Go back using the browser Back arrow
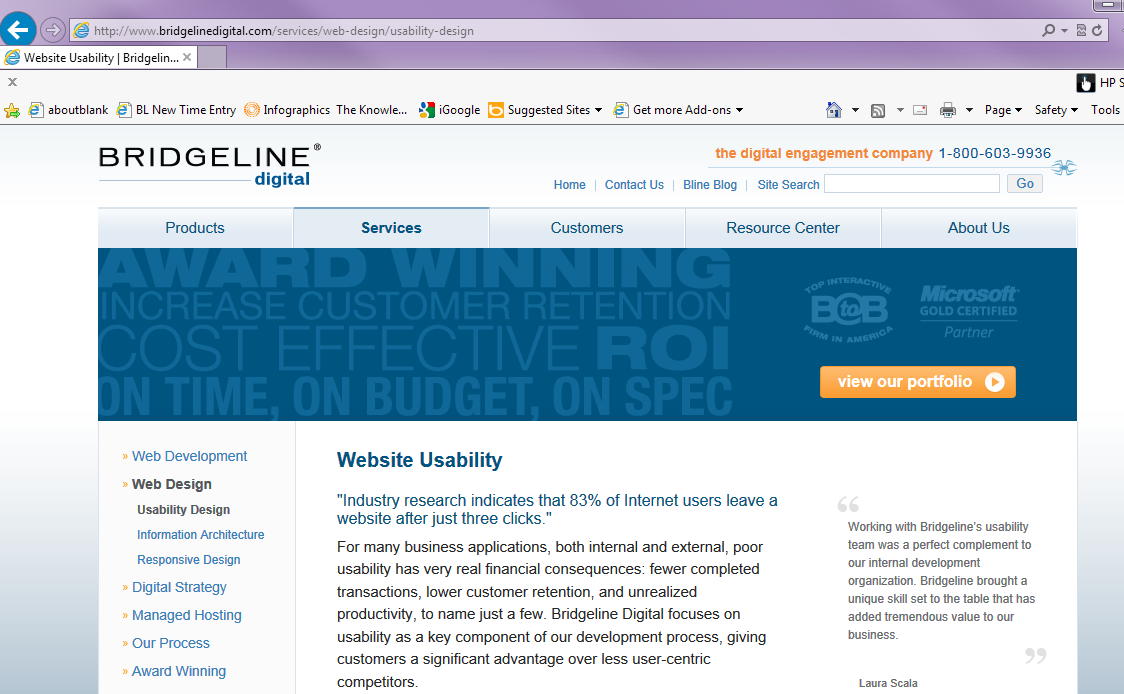1124x694 pixels. [18, 30]
